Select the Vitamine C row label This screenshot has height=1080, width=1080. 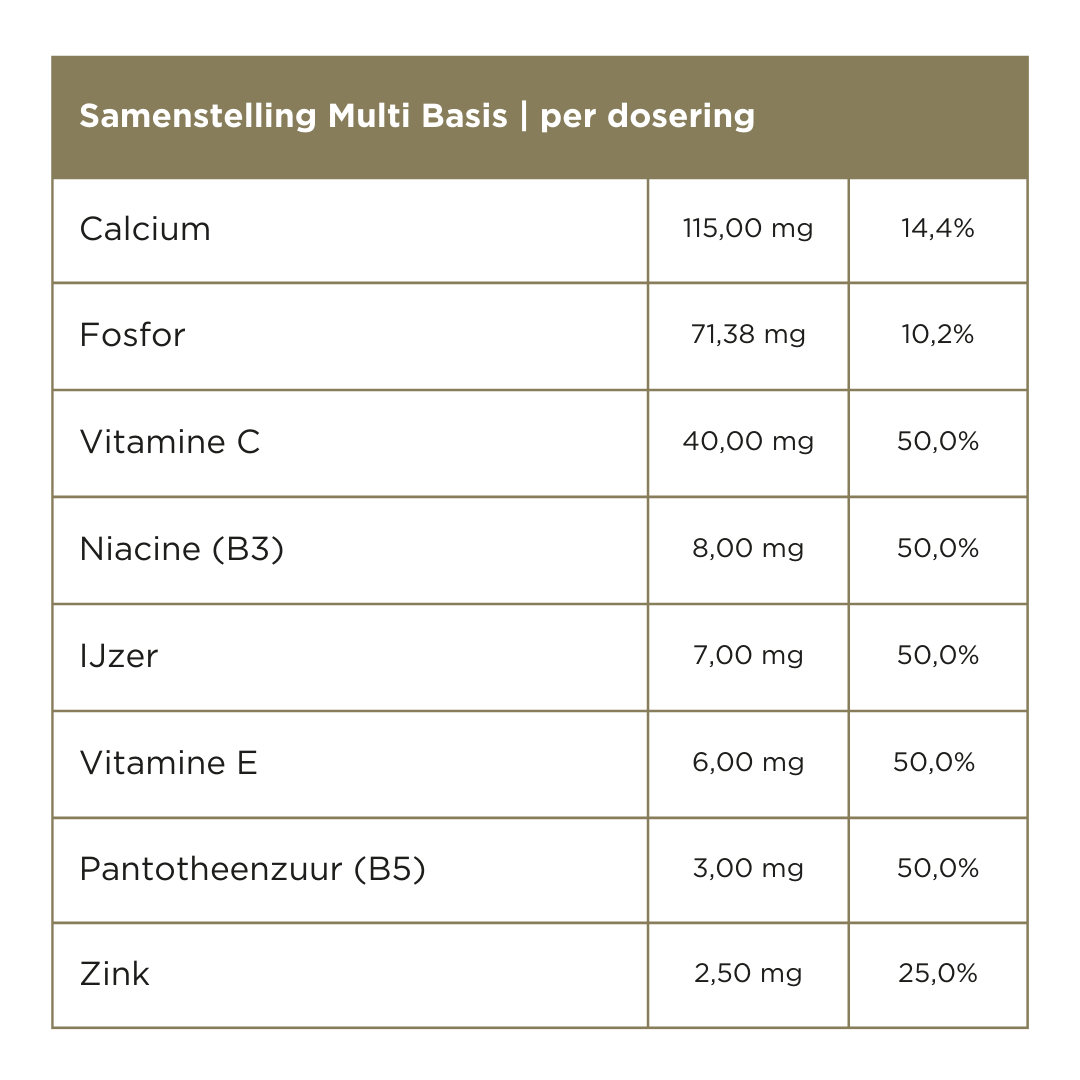170,442
